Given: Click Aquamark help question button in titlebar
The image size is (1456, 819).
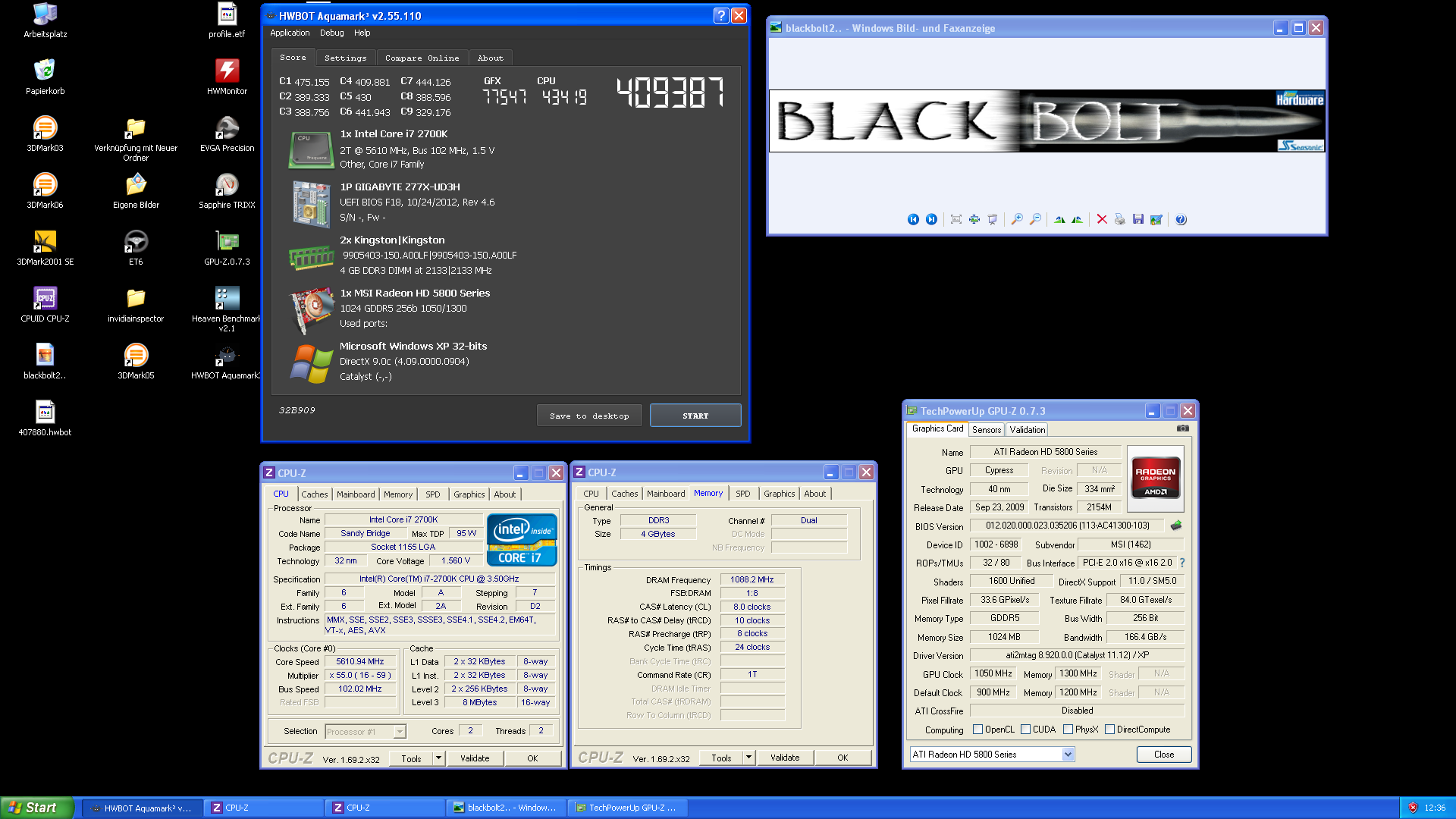Looking at the screenshot, I should coord(721,15).
